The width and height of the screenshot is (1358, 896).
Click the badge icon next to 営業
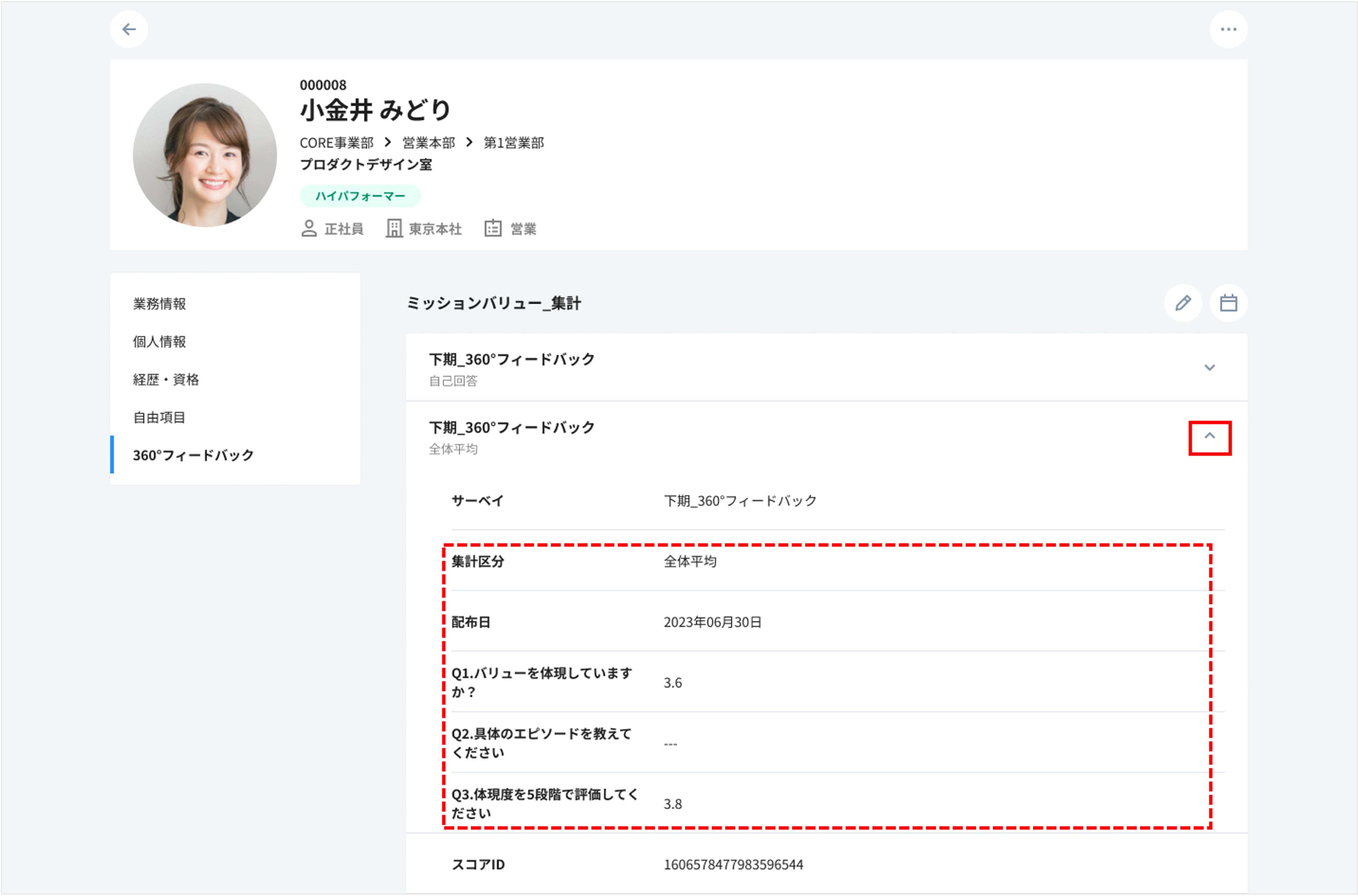pos(493,228)
